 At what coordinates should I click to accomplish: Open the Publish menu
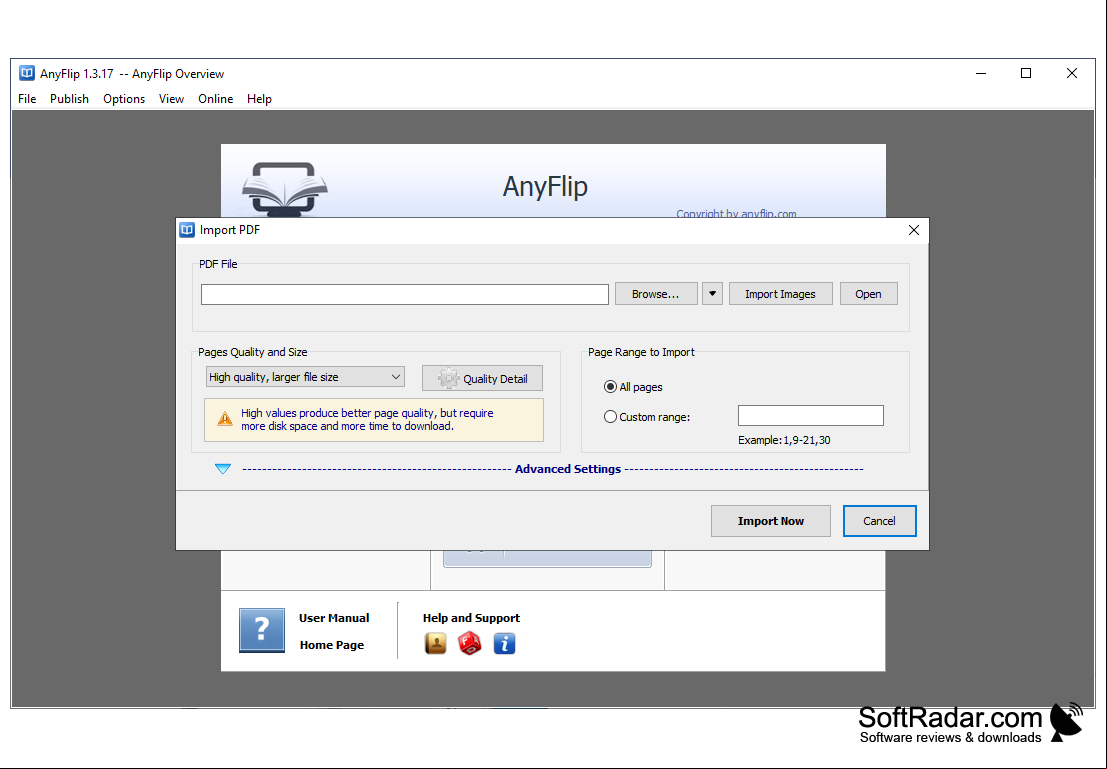pos(69,99)
